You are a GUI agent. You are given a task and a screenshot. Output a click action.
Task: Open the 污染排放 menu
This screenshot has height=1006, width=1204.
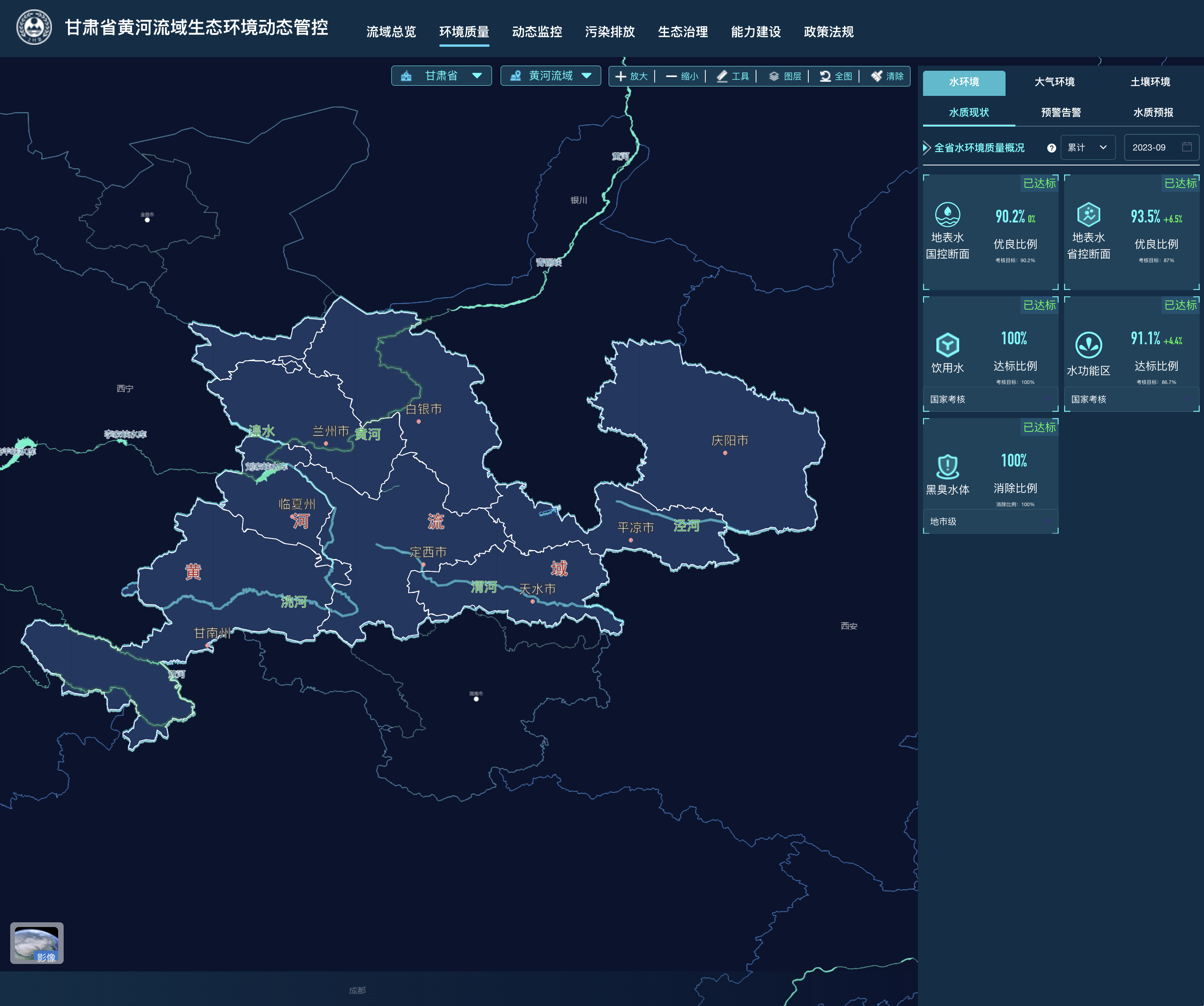tap(610, 31)
